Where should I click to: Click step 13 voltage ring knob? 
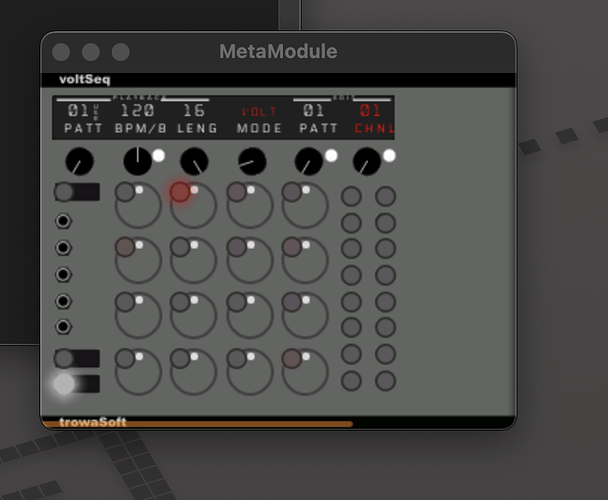click(138, 372)
